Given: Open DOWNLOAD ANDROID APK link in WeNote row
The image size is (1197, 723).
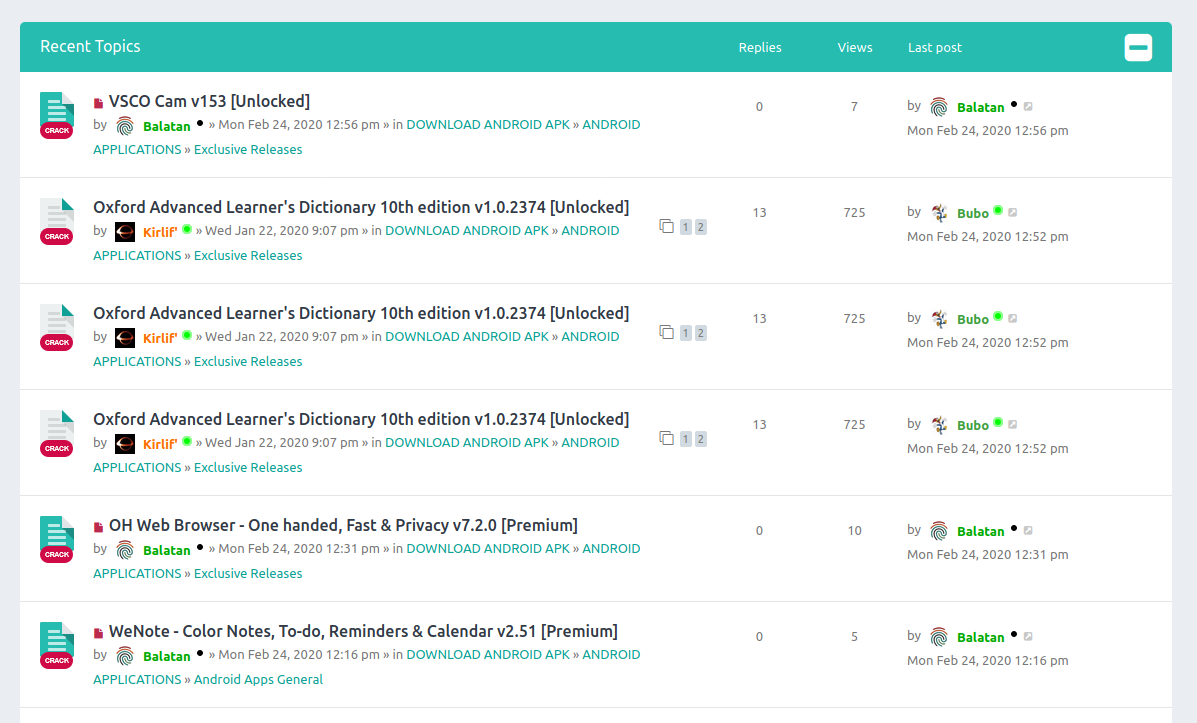Looking at the screenshot, I should click(488, 654).
